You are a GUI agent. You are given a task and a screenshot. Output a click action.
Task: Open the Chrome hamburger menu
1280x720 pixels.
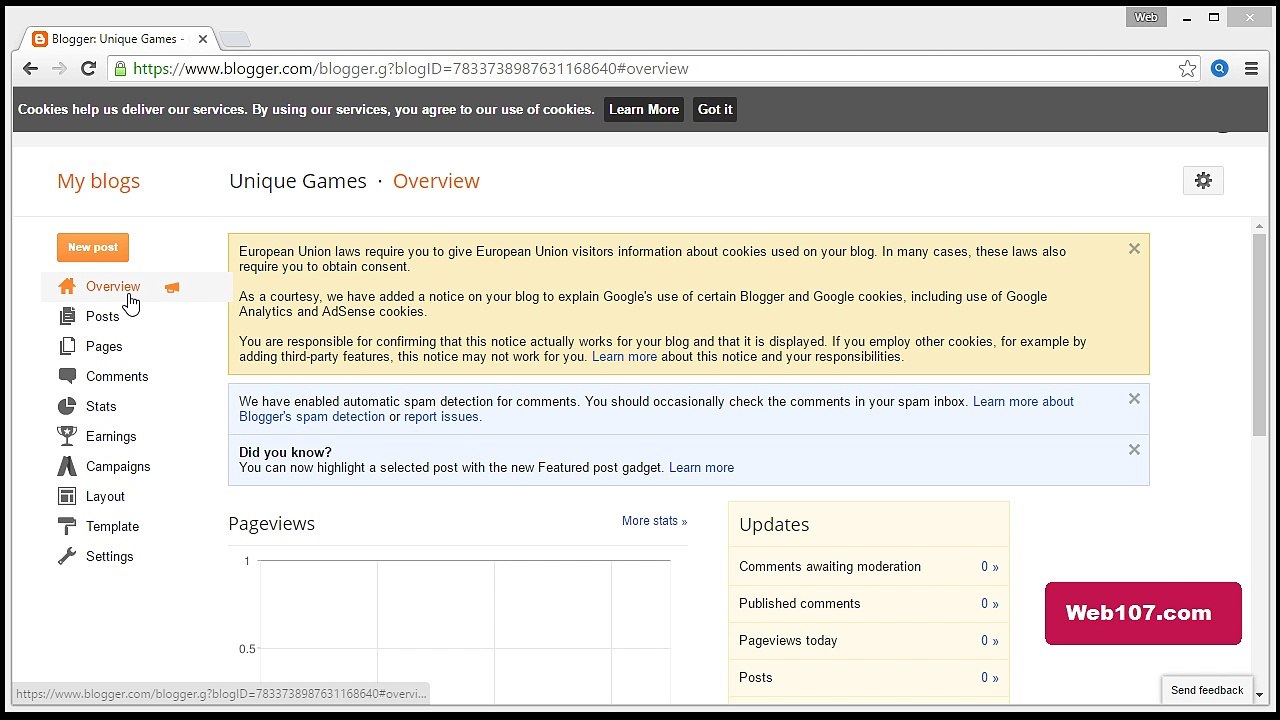tap(1251, 69)
